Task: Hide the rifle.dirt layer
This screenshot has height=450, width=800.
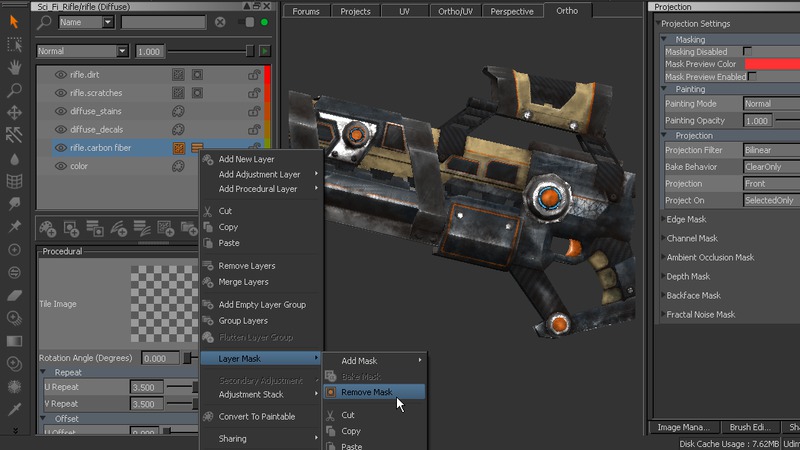Action: (60, 75)
